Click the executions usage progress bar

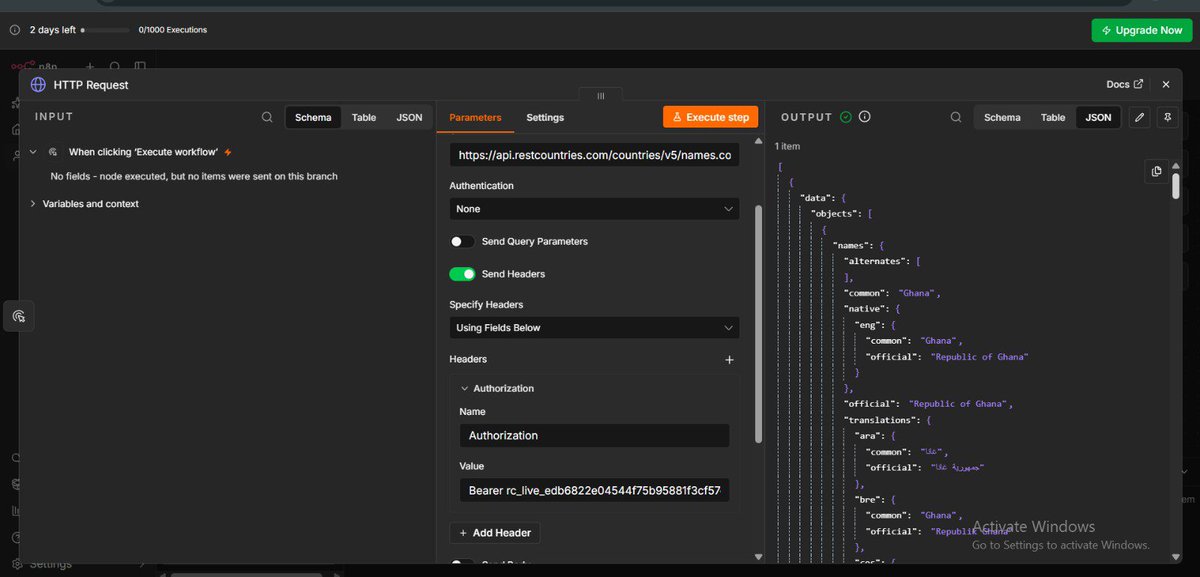(107, 30)
